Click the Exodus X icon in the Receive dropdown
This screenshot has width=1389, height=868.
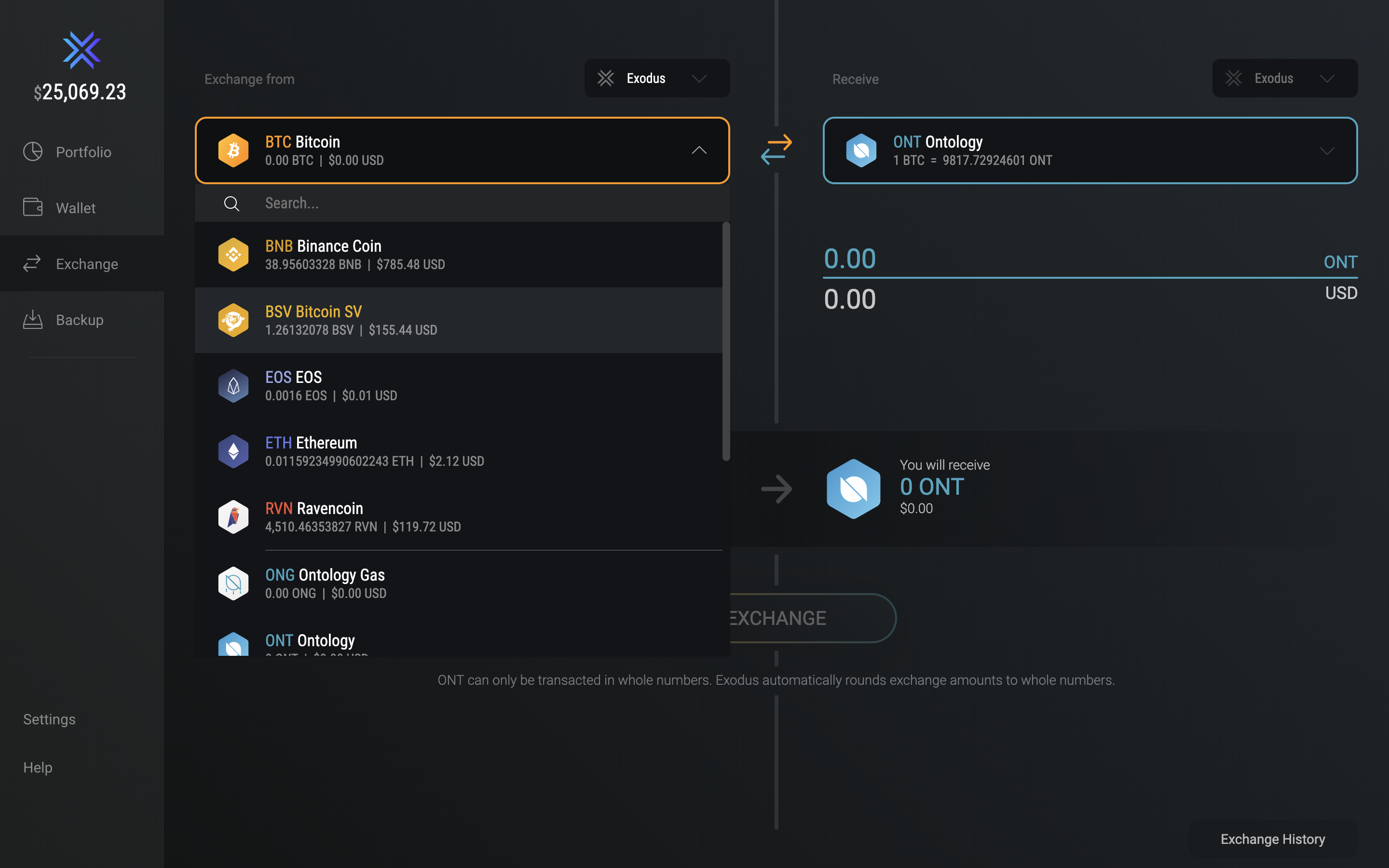(1233, 78)
